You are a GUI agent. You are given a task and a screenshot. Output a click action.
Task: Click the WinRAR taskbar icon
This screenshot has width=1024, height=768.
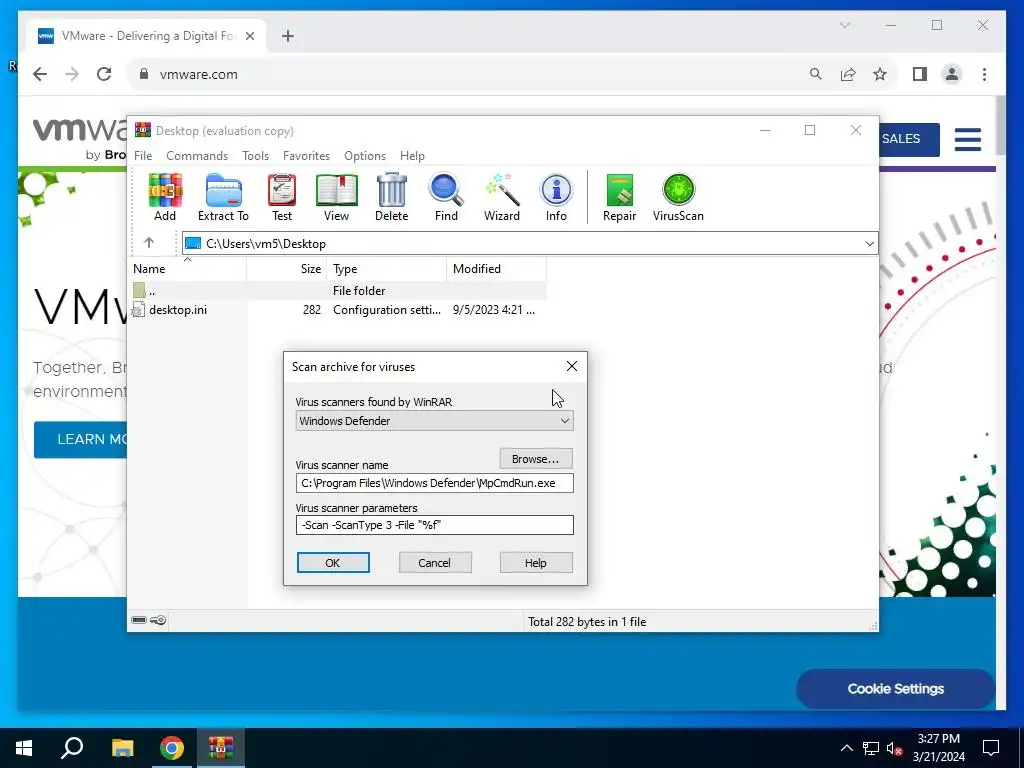coord(221,748)
